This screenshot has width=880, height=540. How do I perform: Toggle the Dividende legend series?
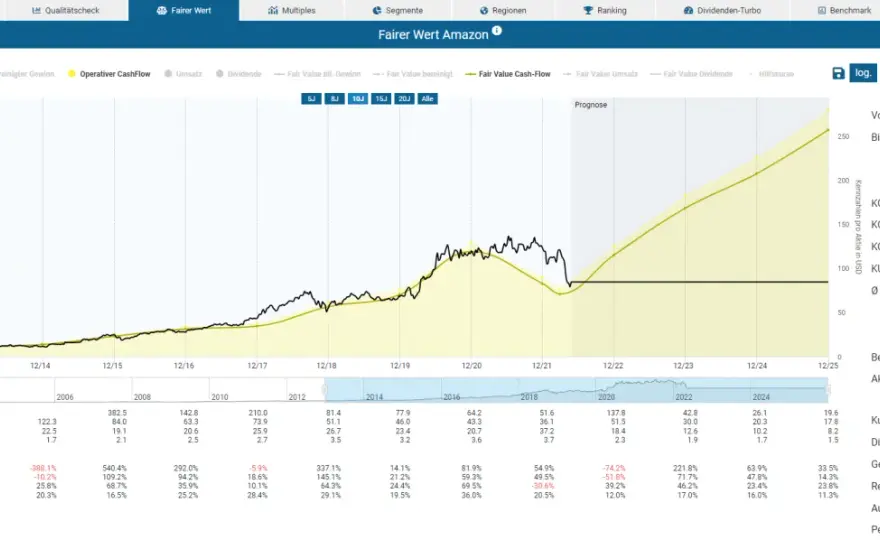tap(239, 74)
